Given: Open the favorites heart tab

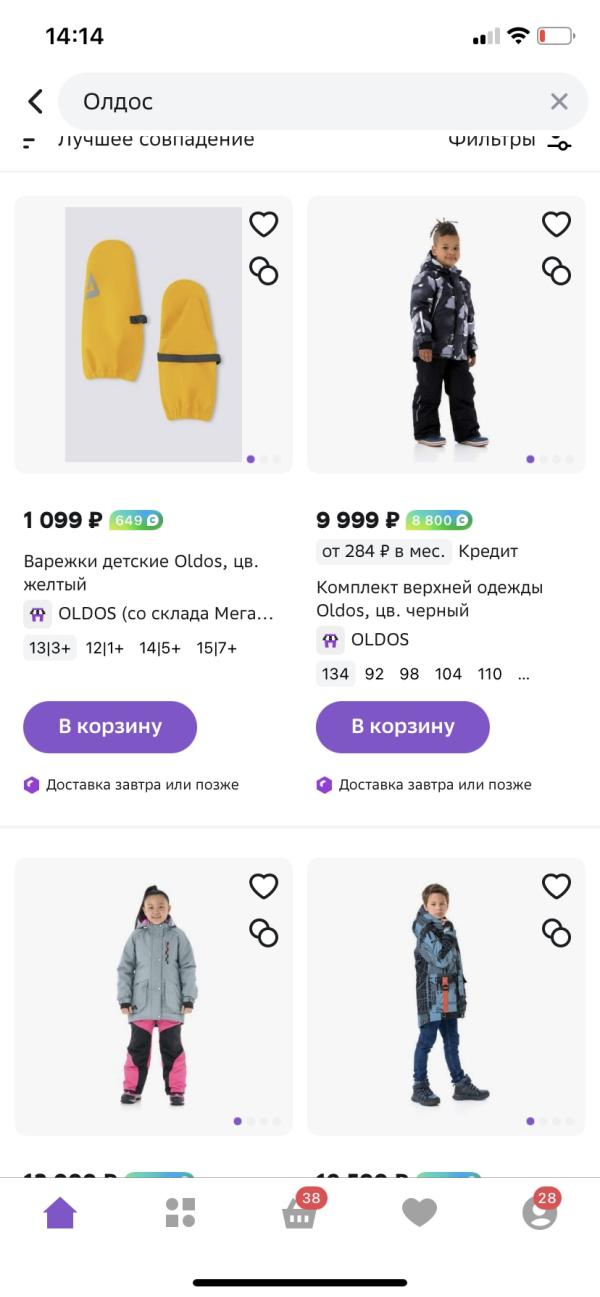Looking at the screenshot, I should pos(419,1213).
